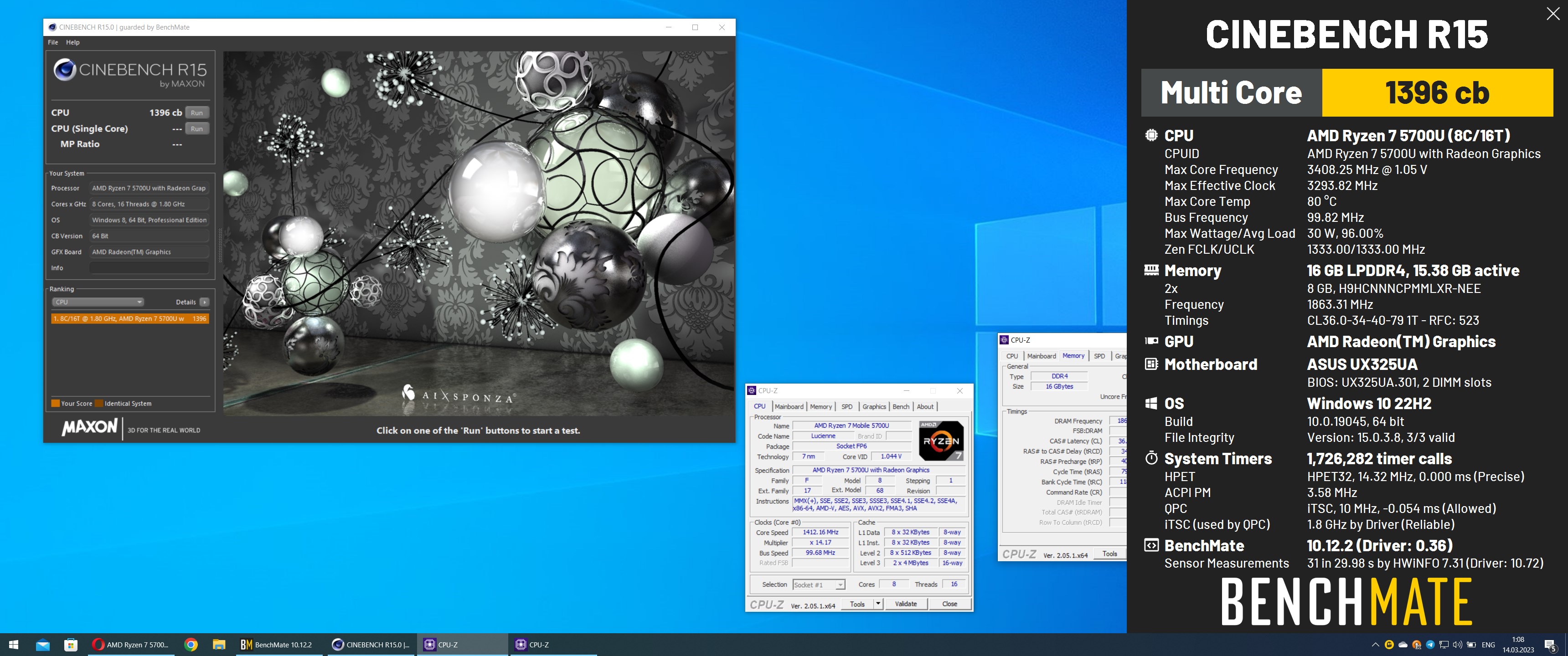Click the GPU card icon in BenchMate panel
The image size is (1568, 656).
tap(1151, 341)
